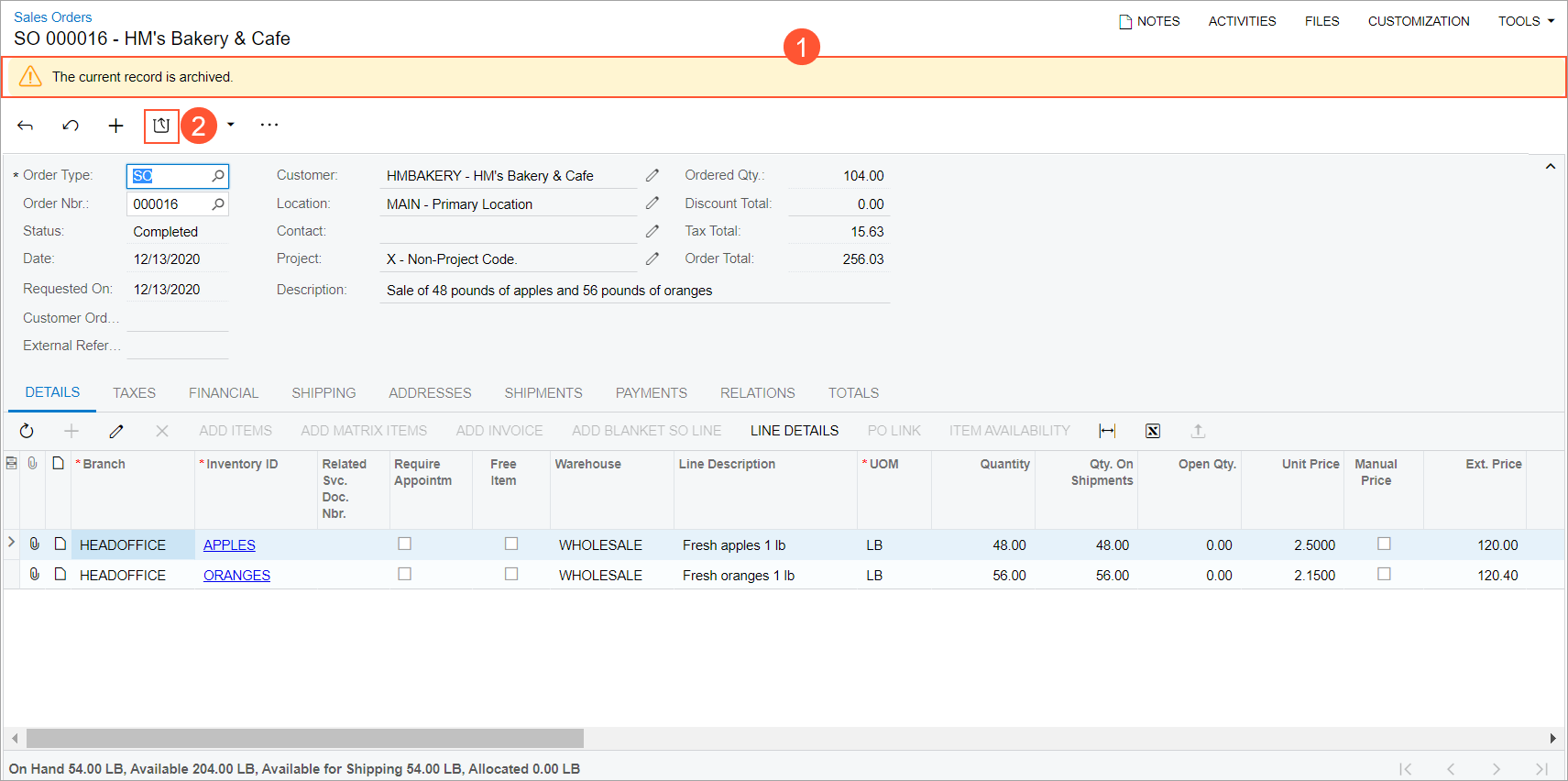Open the Financial tab
Image resolution: width=1568 pixels, height=781 pixels.
click(224, 392)
